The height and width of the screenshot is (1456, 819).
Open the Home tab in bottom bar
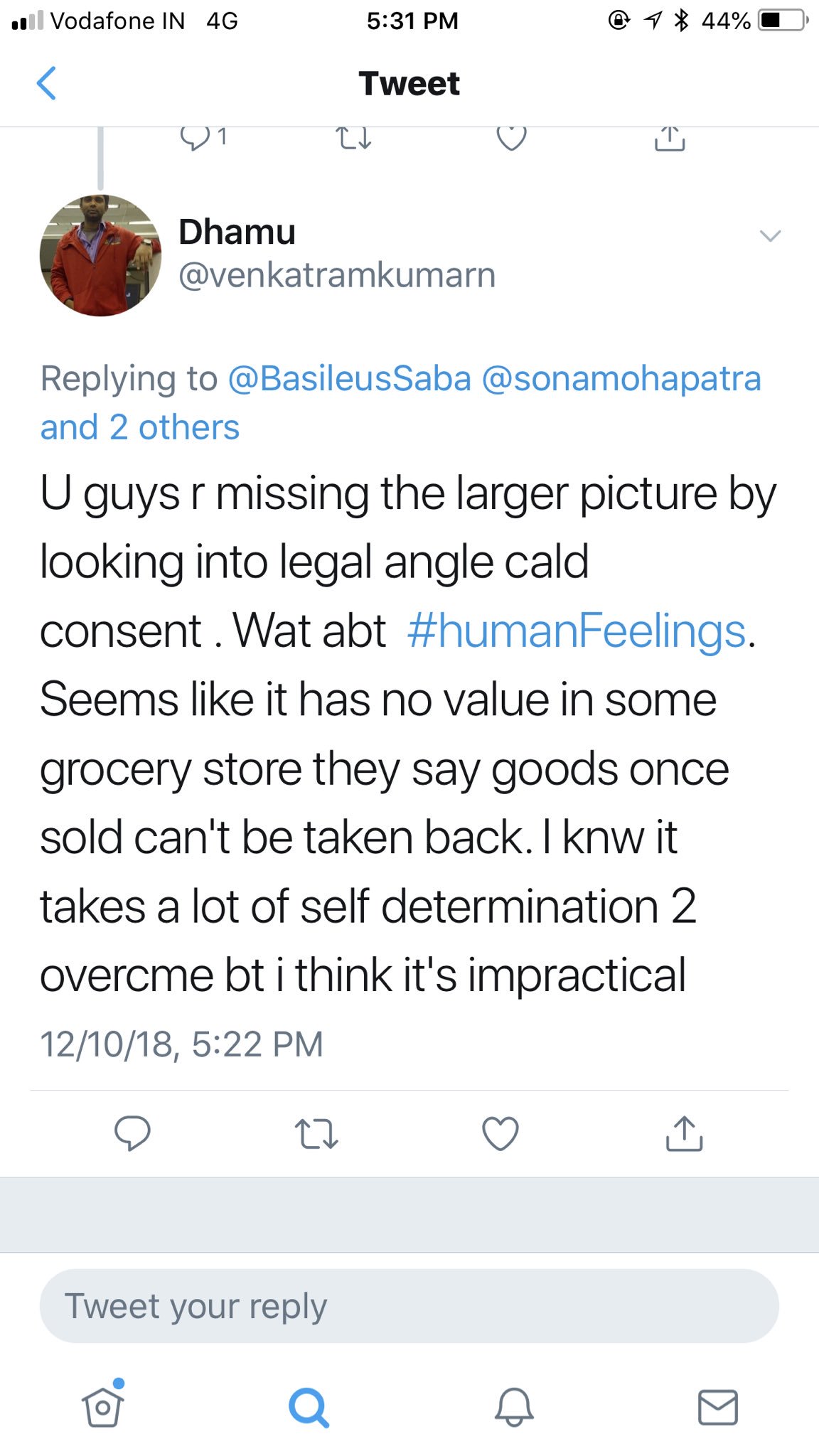click(103, 1406)
